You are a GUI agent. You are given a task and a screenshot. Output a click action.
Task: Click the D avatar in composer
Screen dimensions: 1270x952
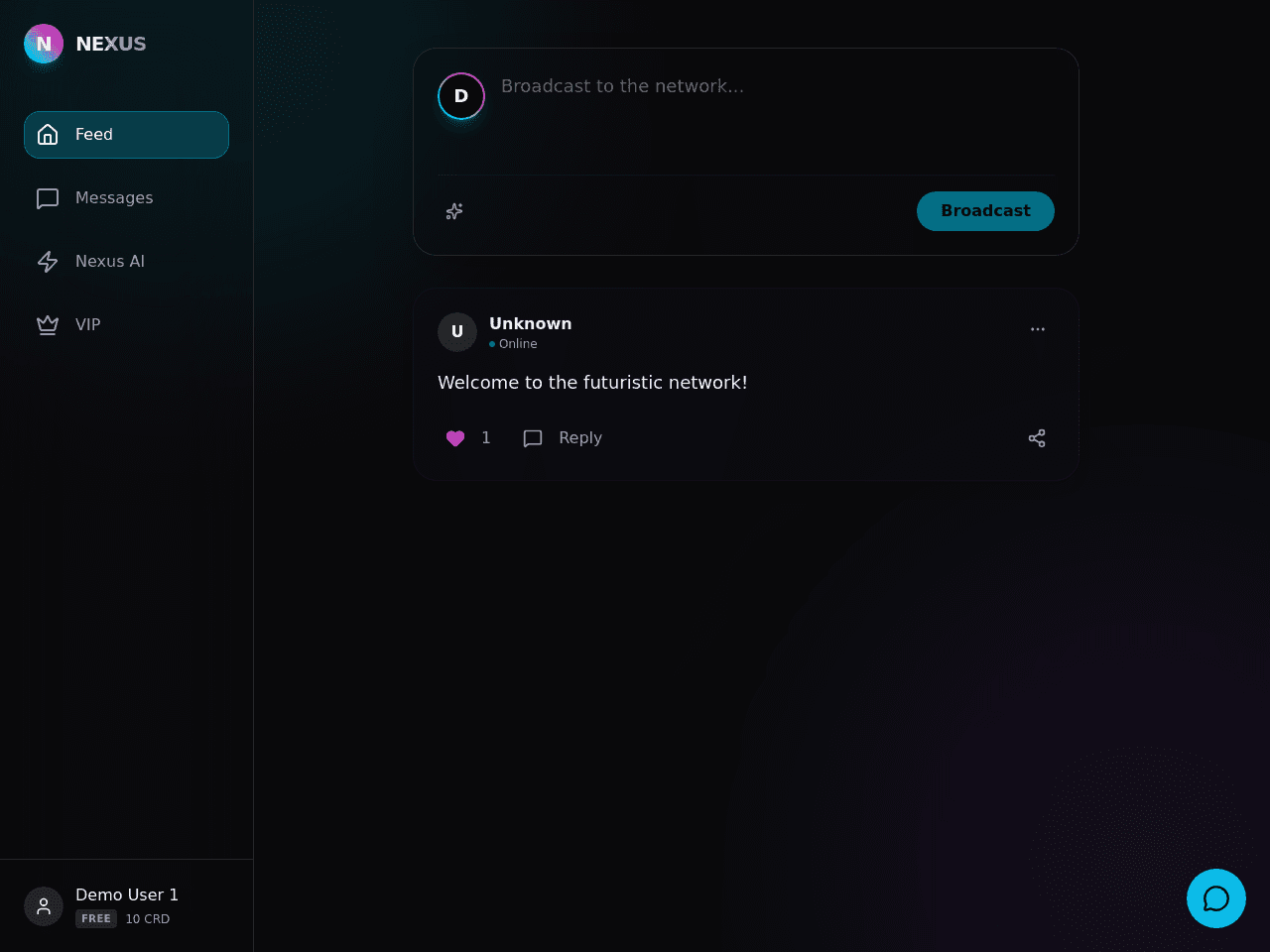tap(461, 96)
